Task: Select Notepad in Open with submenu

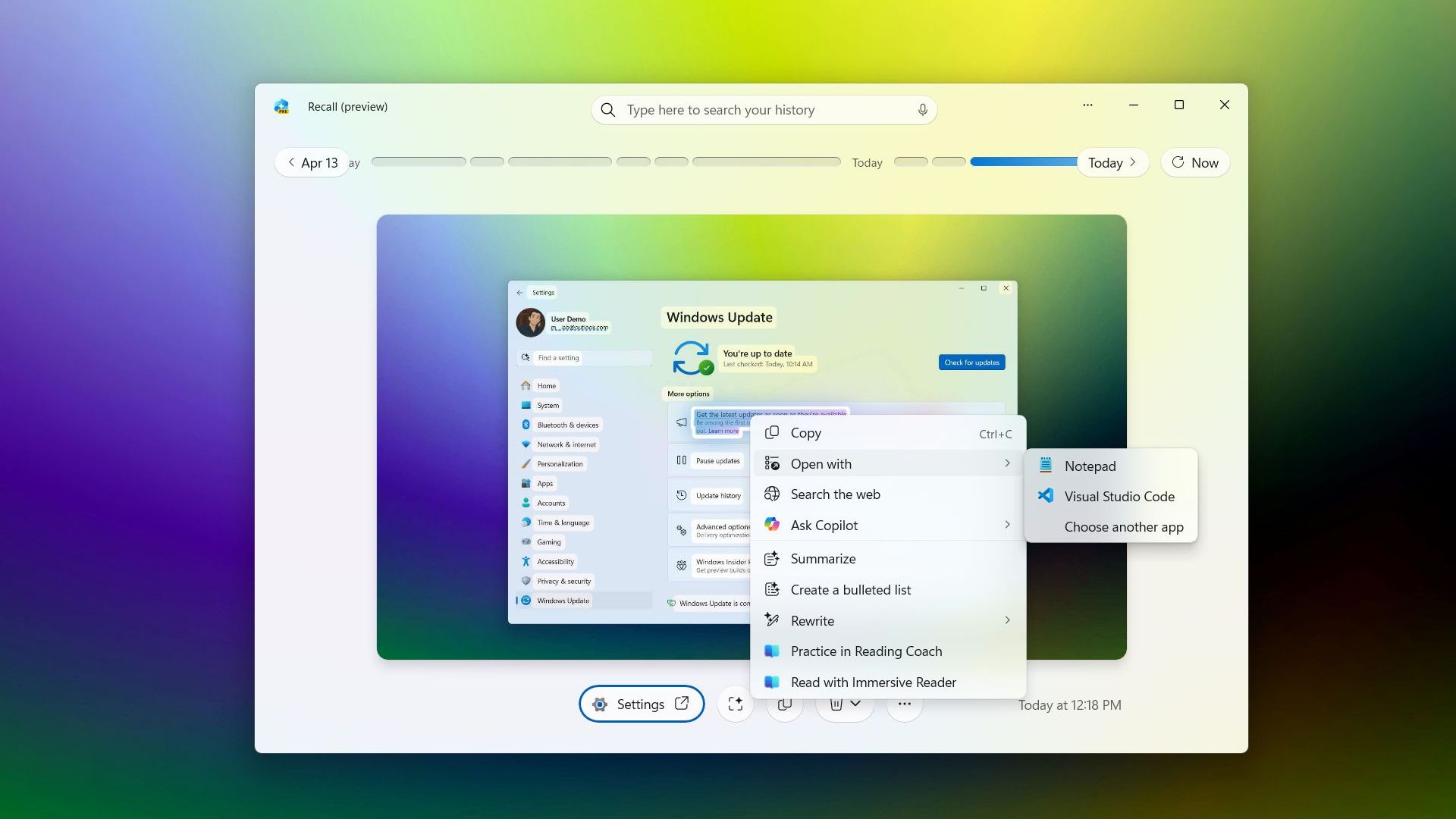Action: (x=1090, y=466)
